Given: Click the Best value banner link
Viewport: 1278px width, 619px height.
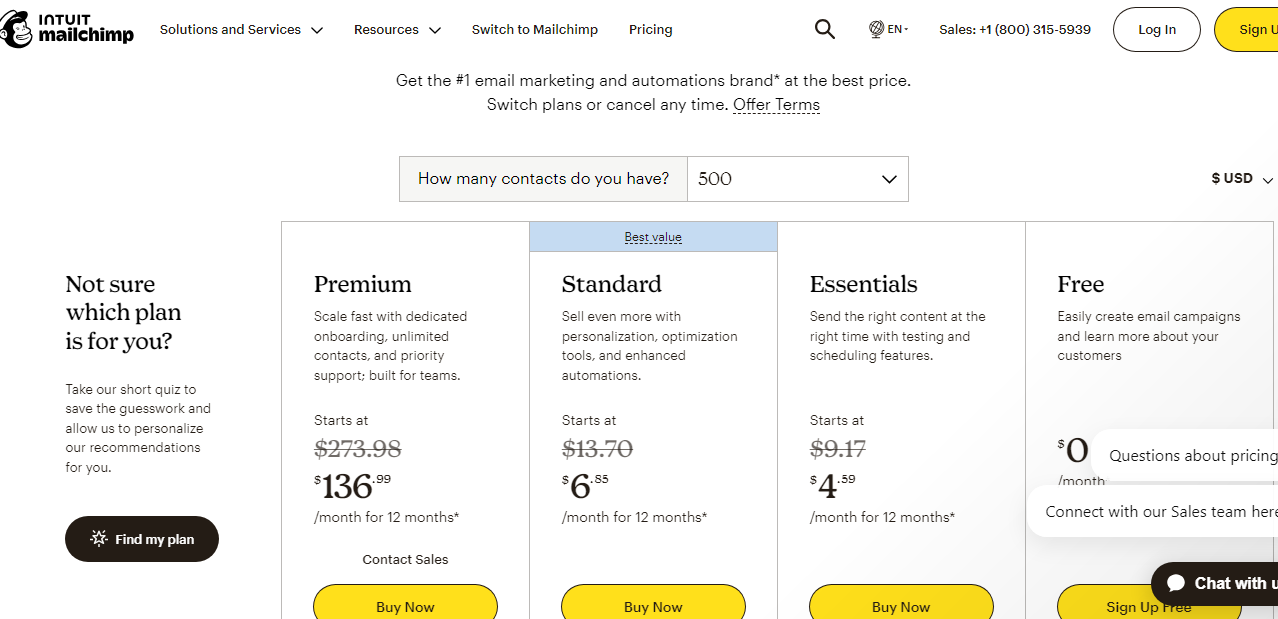Looking at the screenshot, I should (653, 237).
